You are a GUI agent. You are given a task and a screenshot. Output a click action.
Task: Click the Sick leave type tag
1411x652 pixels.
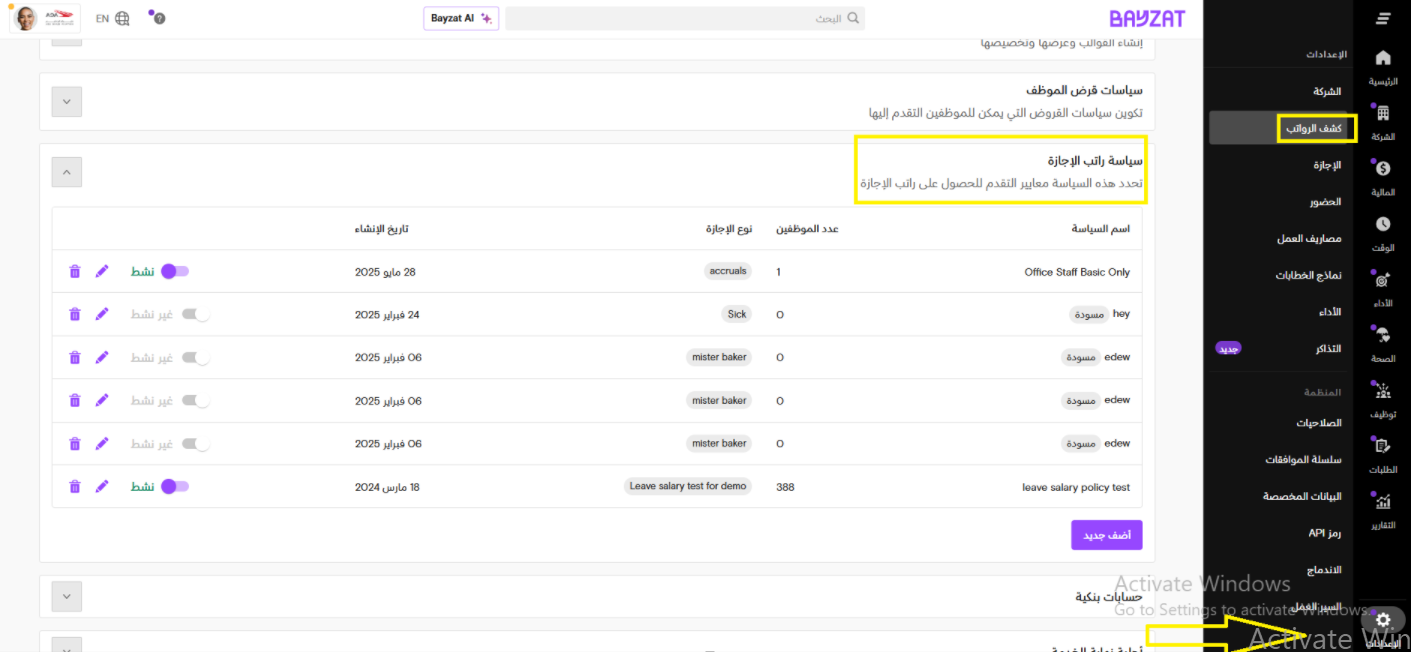point(737,314)
